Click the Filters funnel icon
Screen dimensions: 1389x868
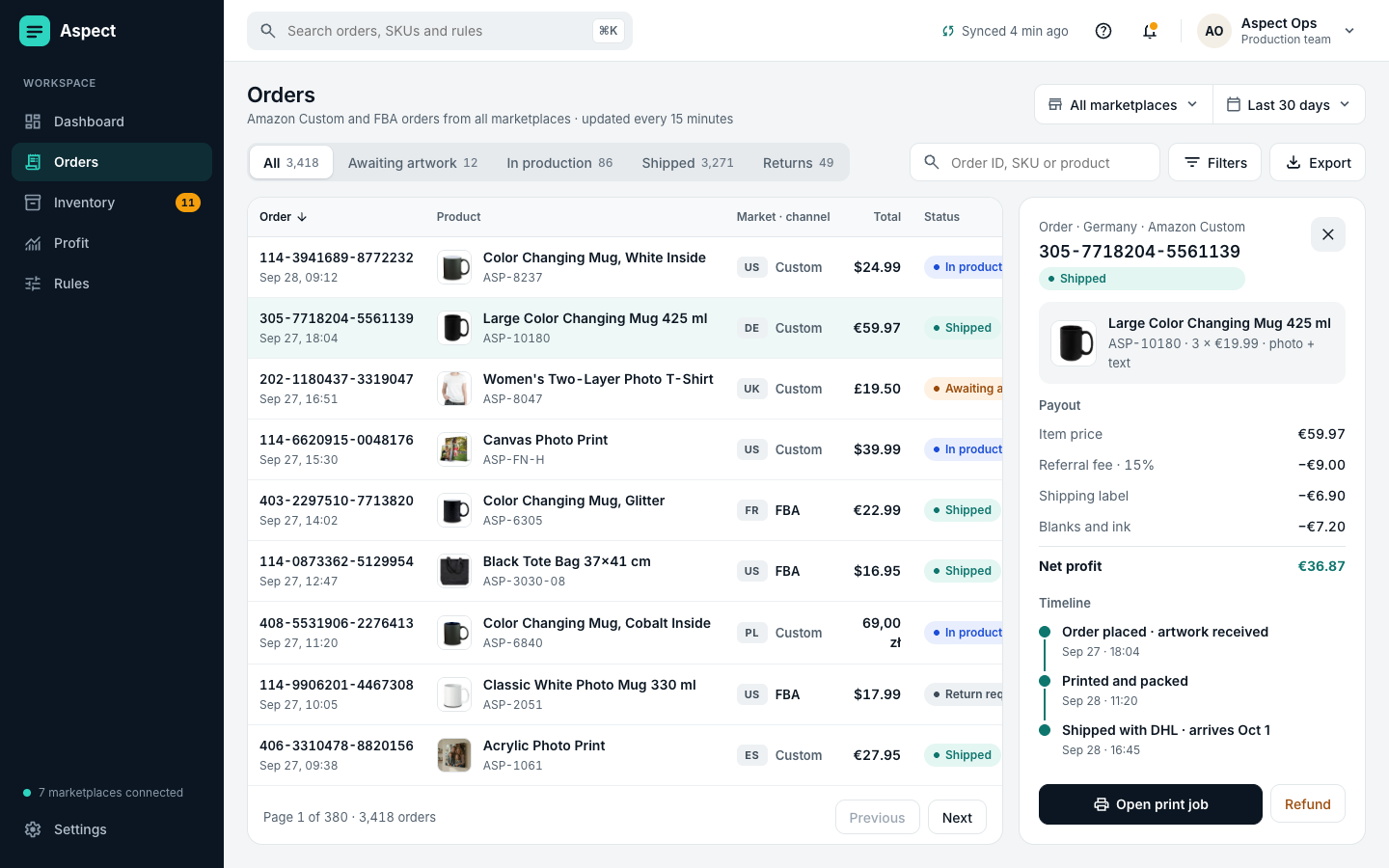(x=1192, y=163)
